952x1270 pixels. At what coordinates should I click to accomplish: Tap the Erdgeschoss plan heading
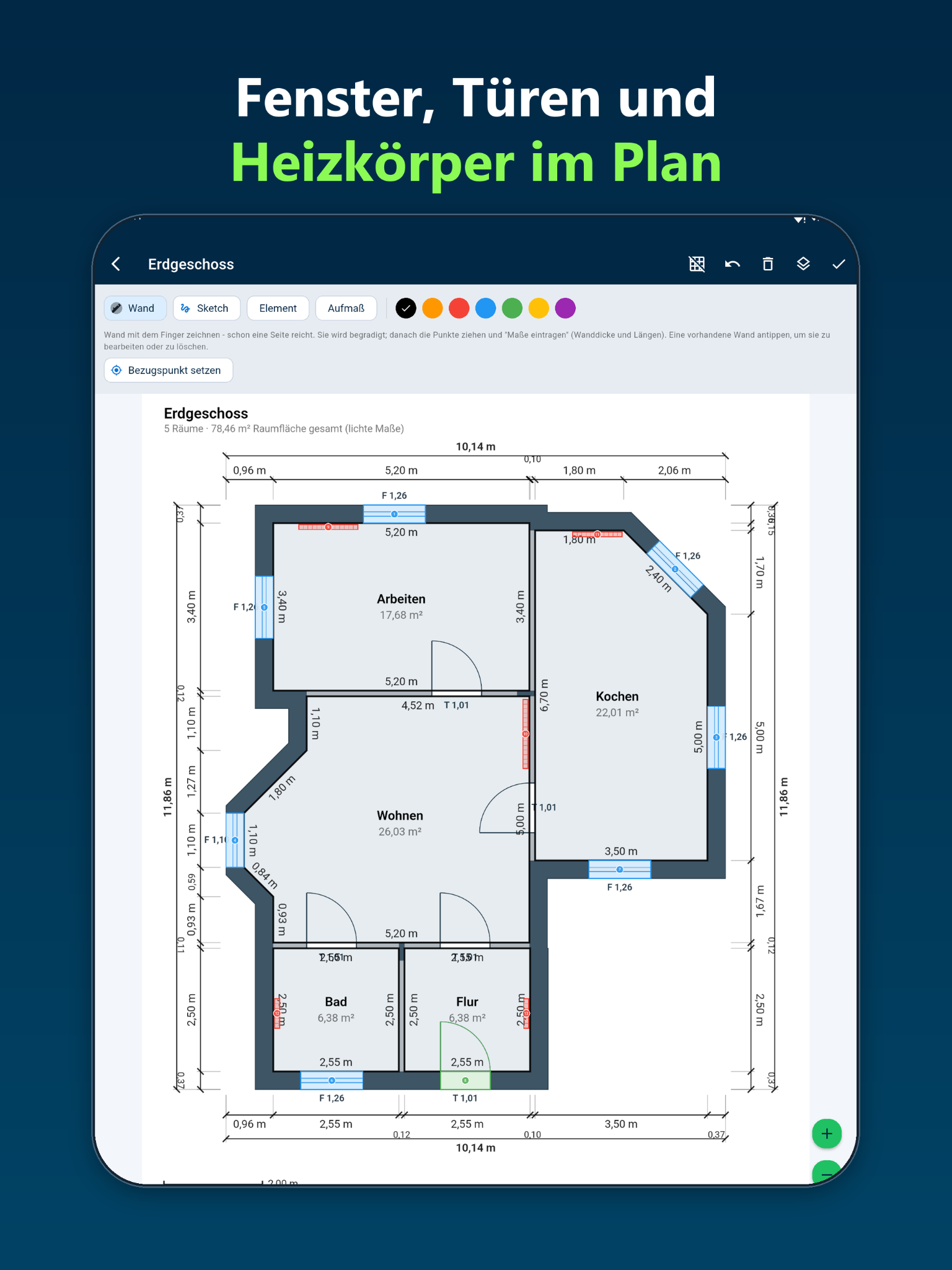[206, 414]
